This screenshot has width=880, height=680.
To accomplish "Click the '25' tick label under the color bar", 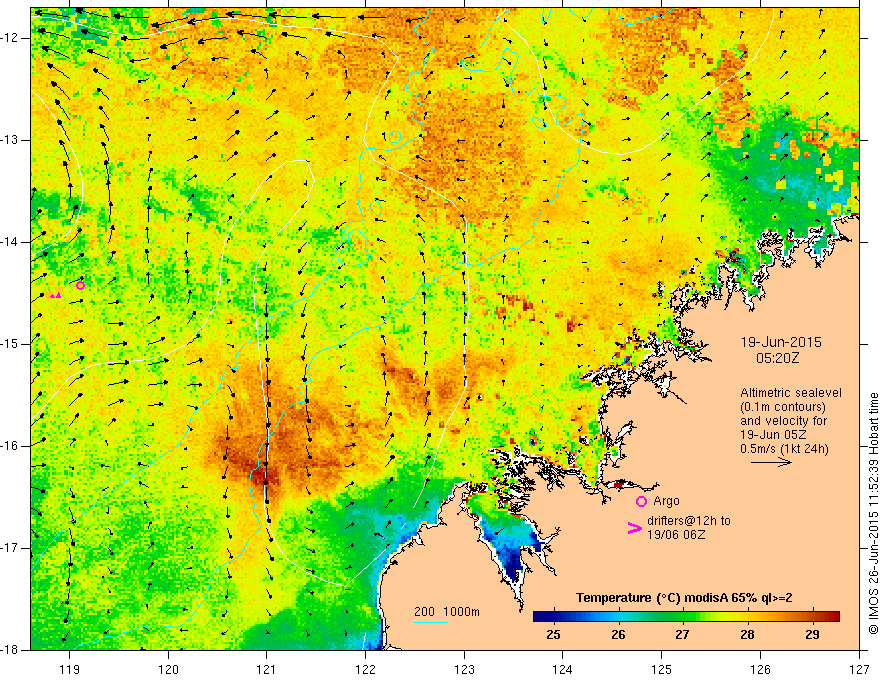I will [x=553, y=635].
